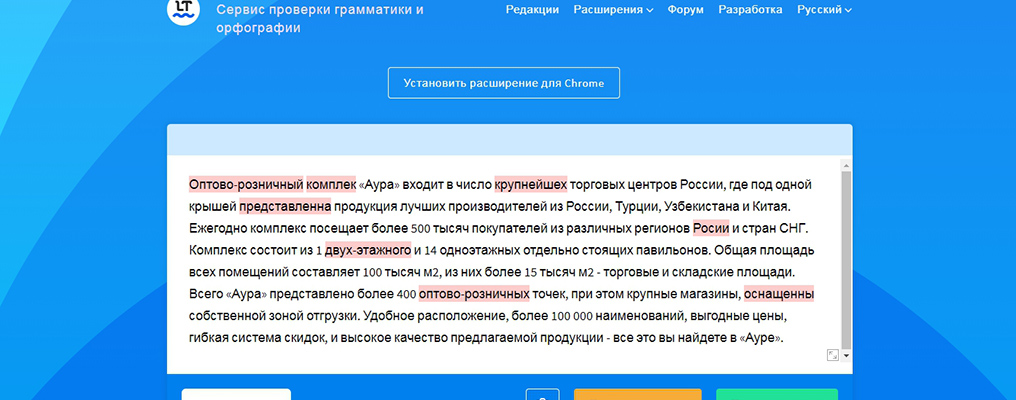Click the highlighted word представленна
The height and width of the screenshot is (400, 1016).
coord(285,207)
